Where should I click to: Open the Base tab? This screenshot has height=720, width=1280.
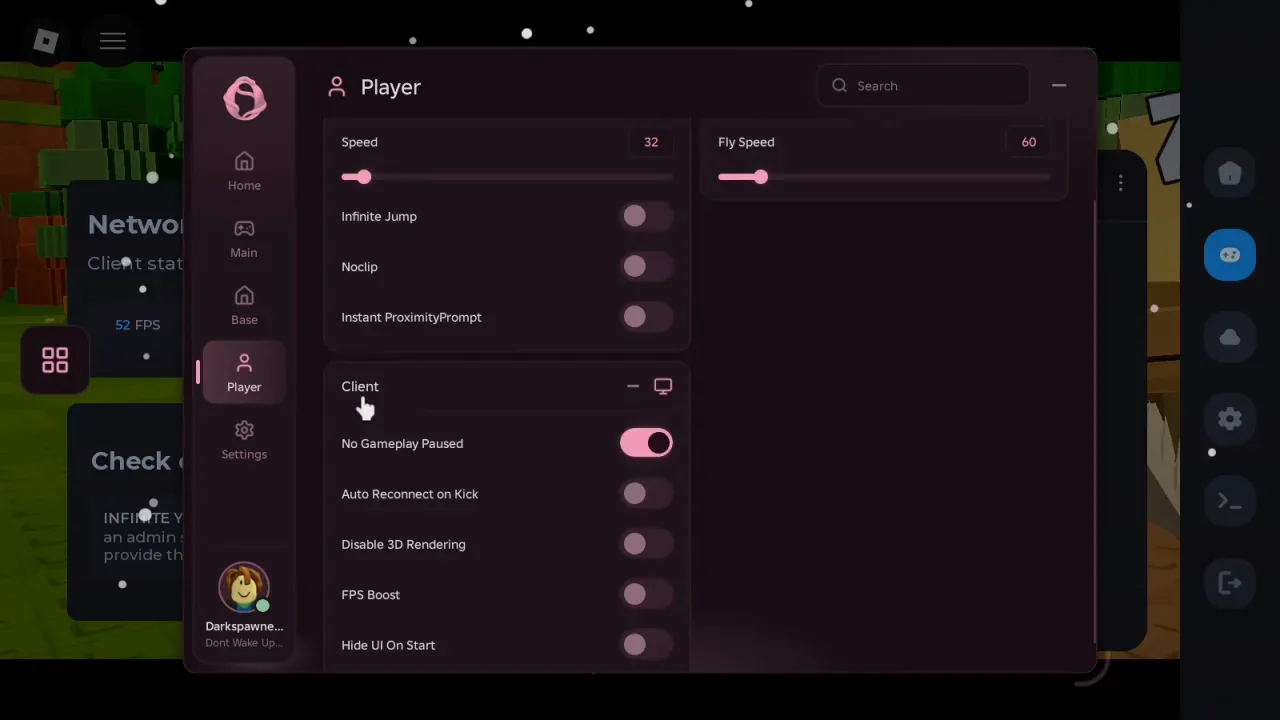244,306
